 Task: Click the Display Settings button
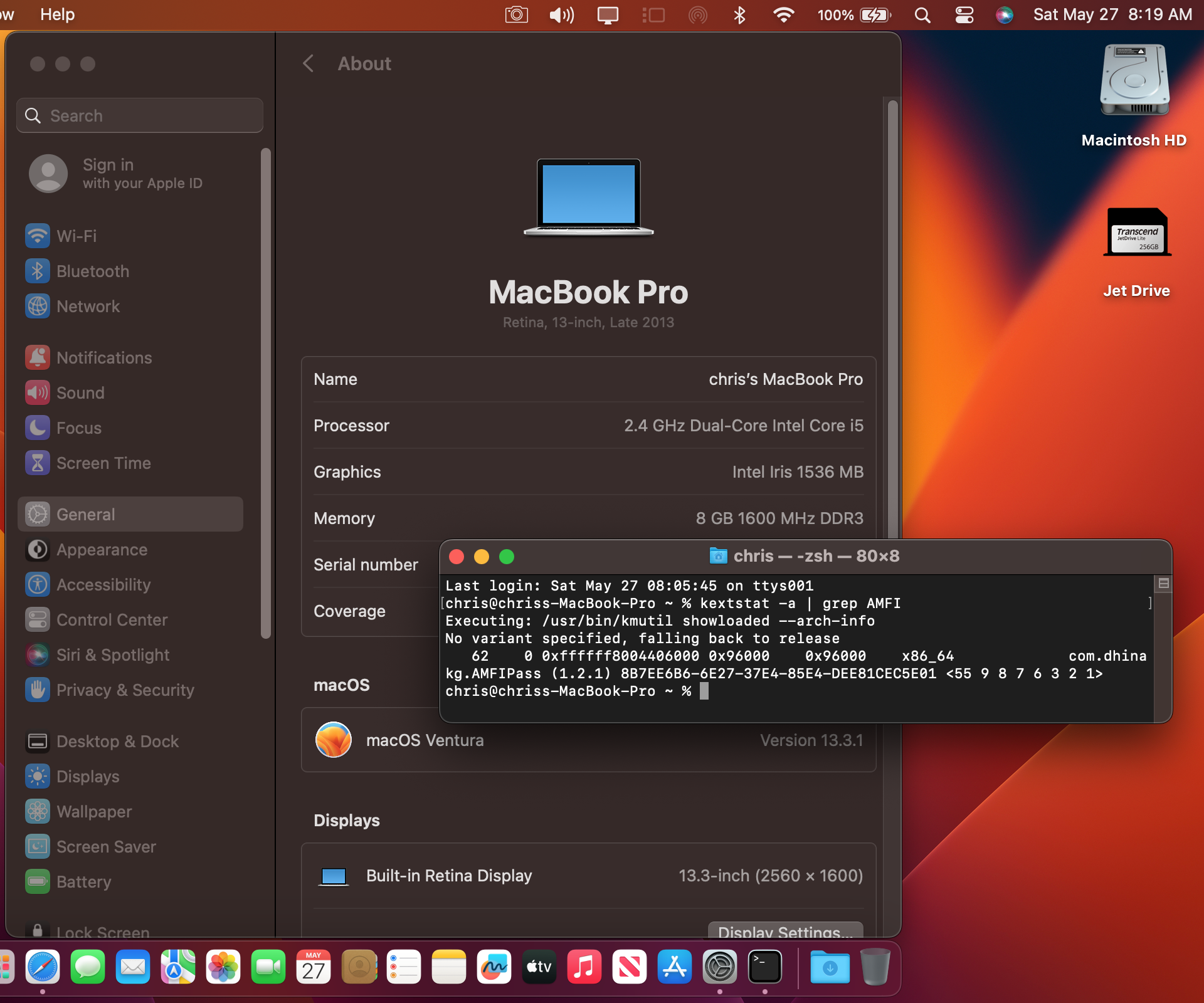point(785,930)
